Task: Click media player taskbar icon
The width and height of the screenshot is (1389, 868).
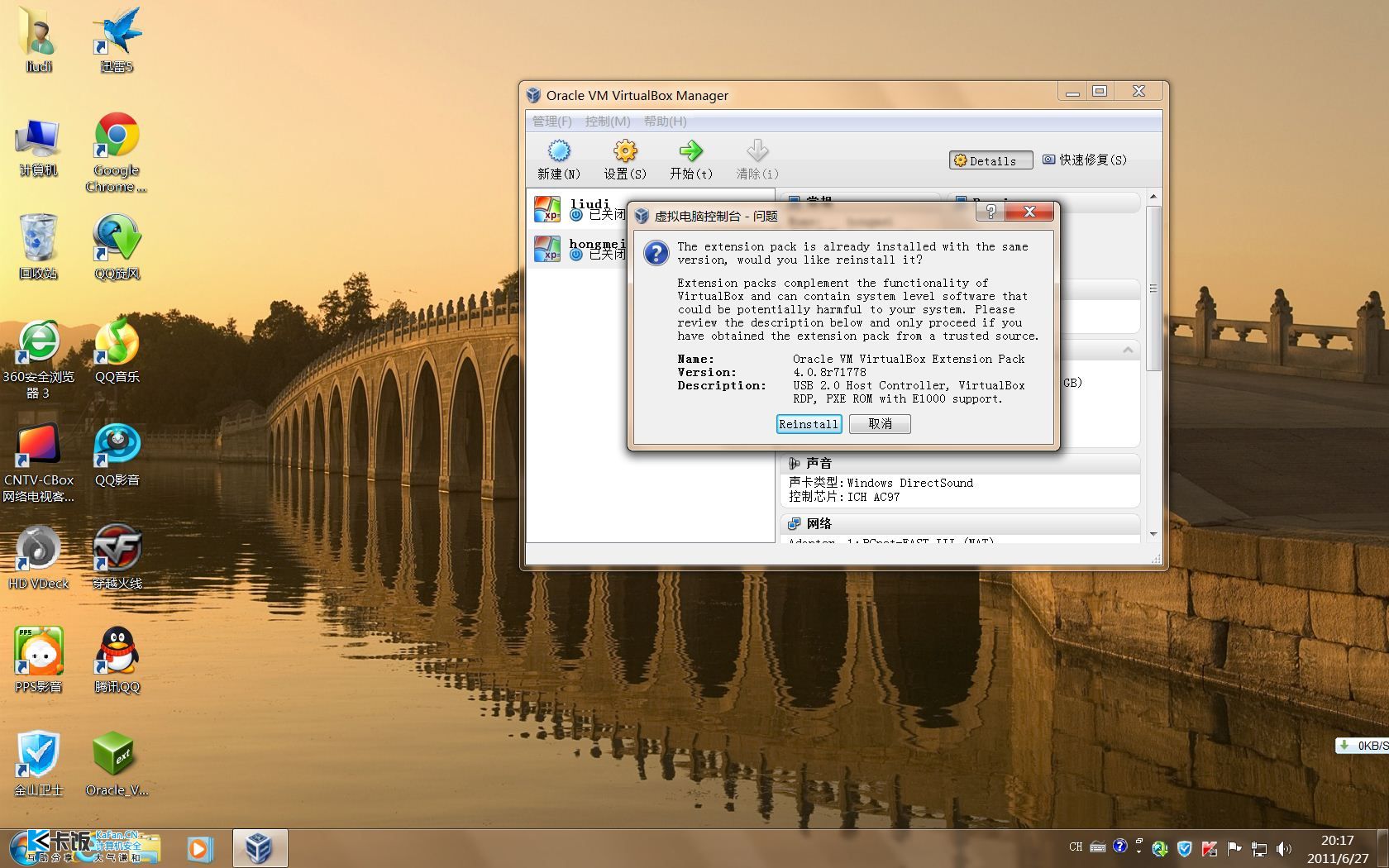Action: click(x=199, y=849)
